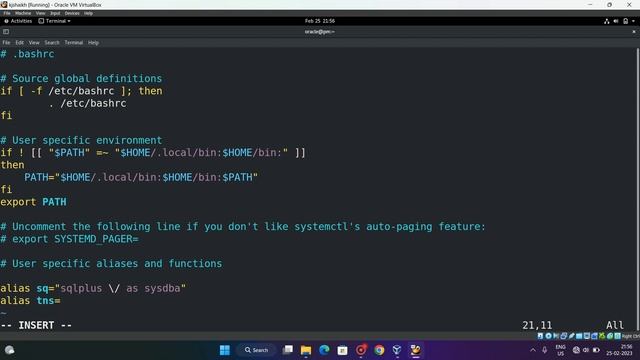Click the GNOME network status icon
This screenshot has height=360, width=640.
pos(607,21)
